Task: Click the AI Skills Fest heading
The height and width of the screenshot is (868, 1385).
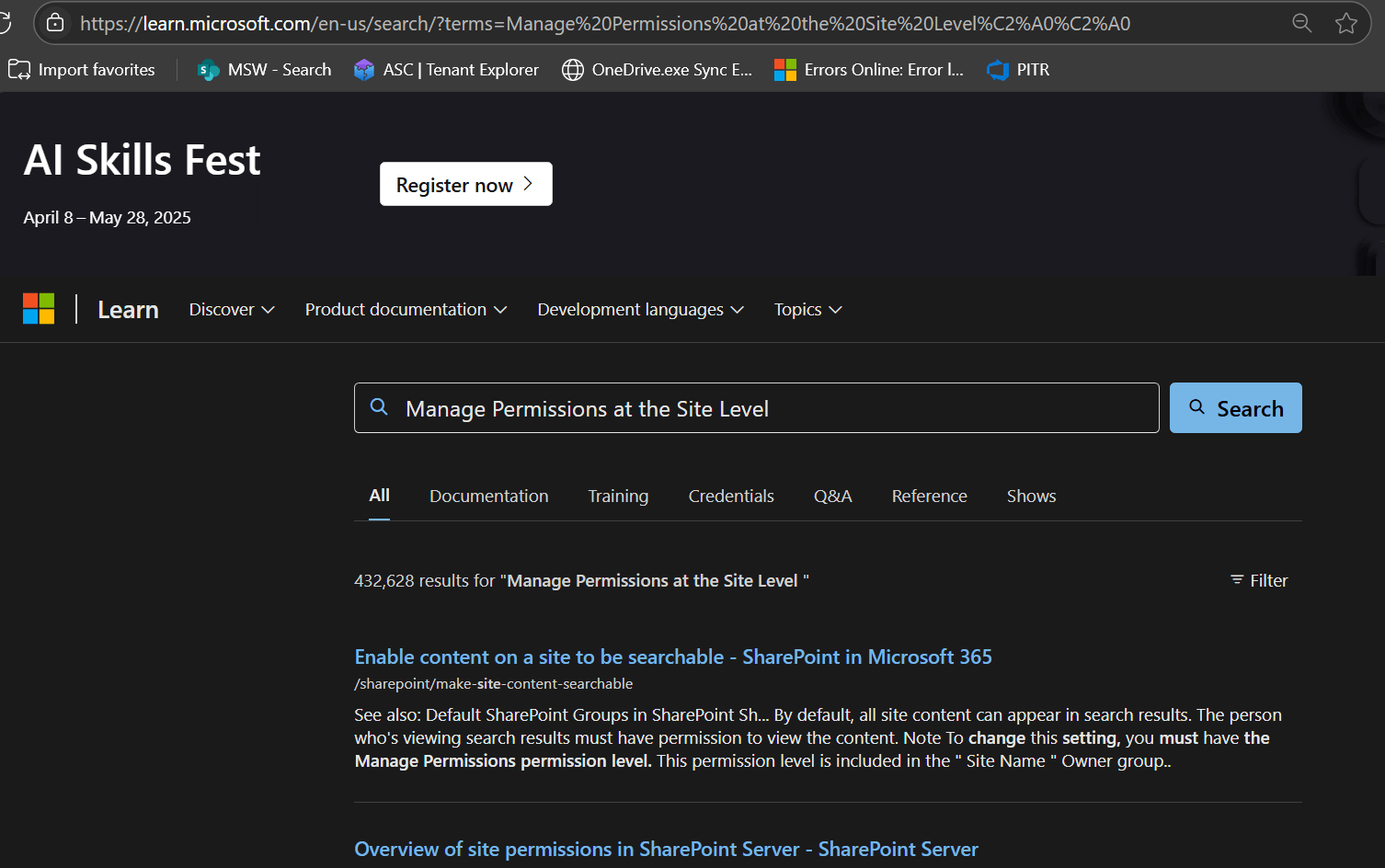Action: pos(142,161)
